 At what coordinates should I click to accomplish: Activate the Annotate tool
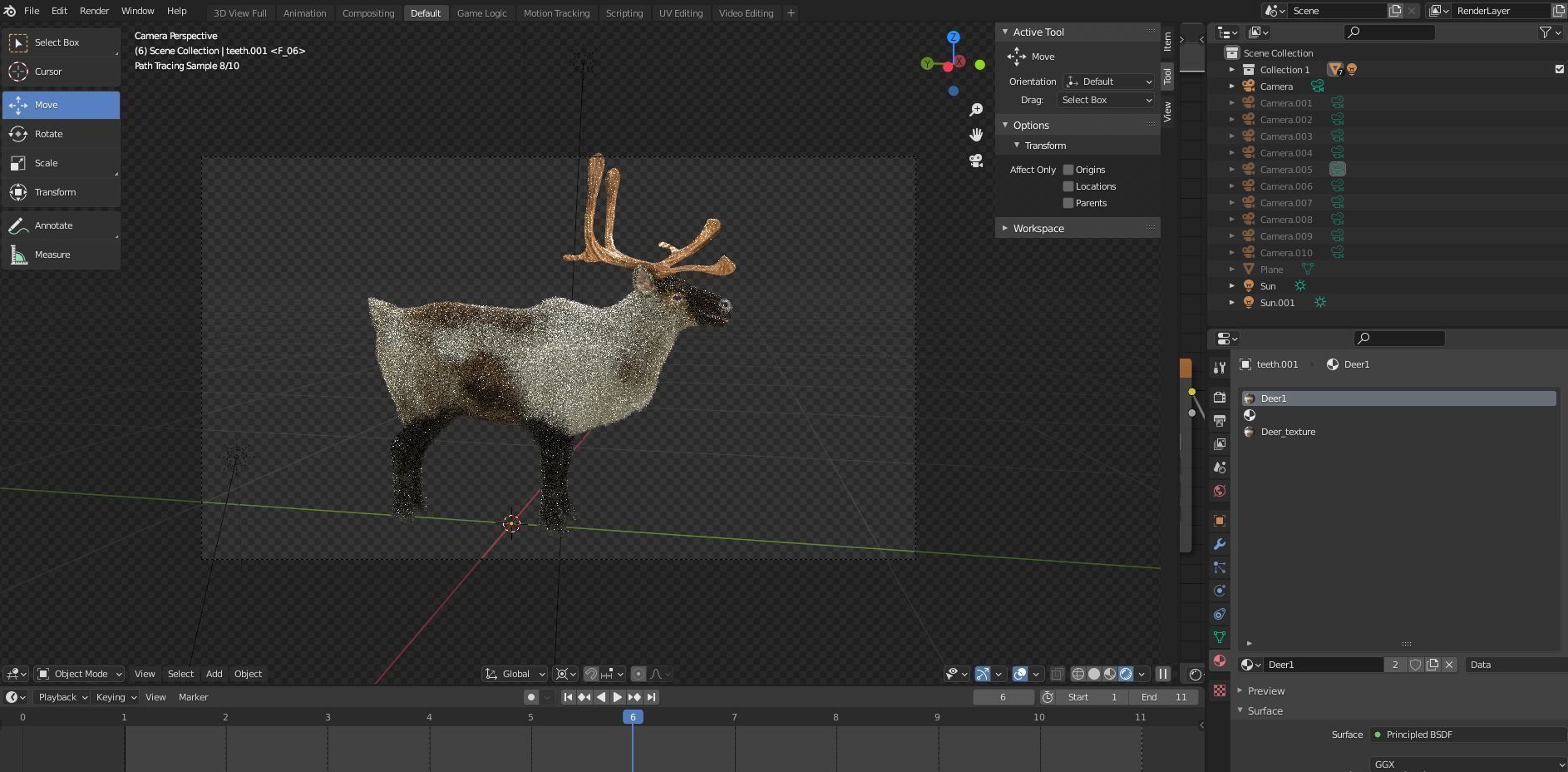click(61, 225)
